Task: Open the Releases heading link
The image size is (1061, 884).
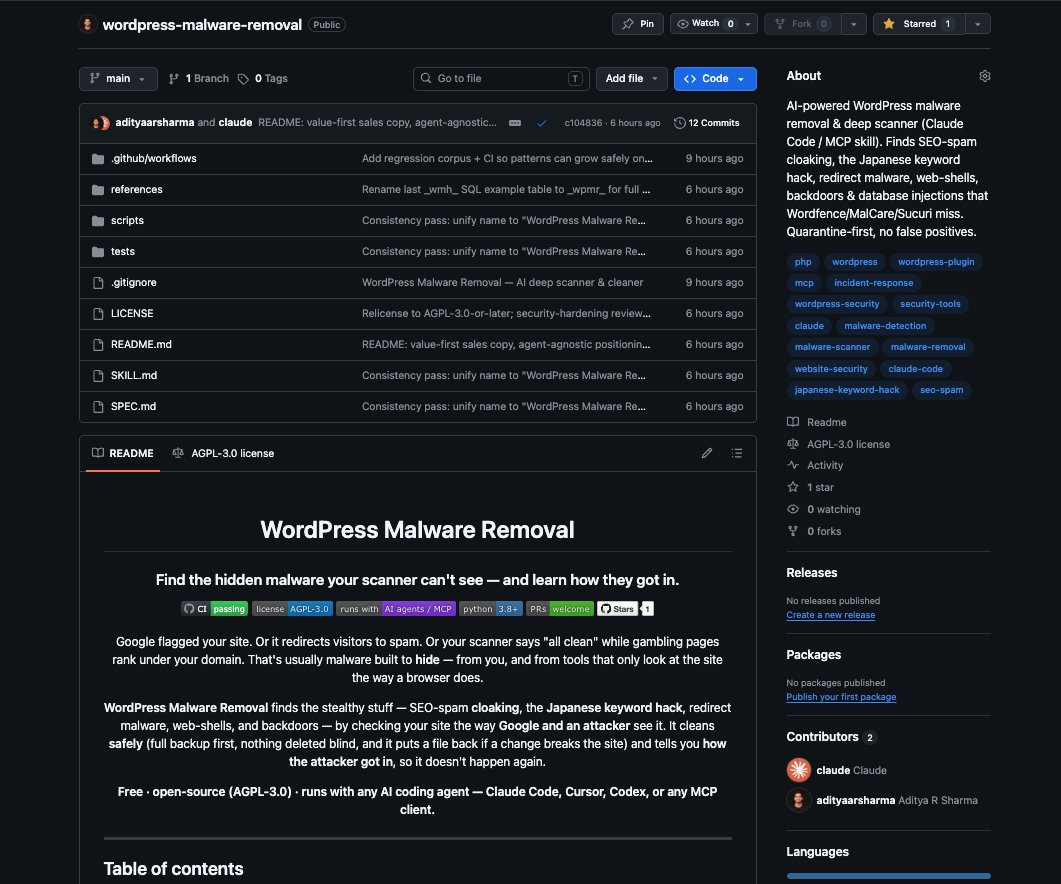Action: (811, 573)
